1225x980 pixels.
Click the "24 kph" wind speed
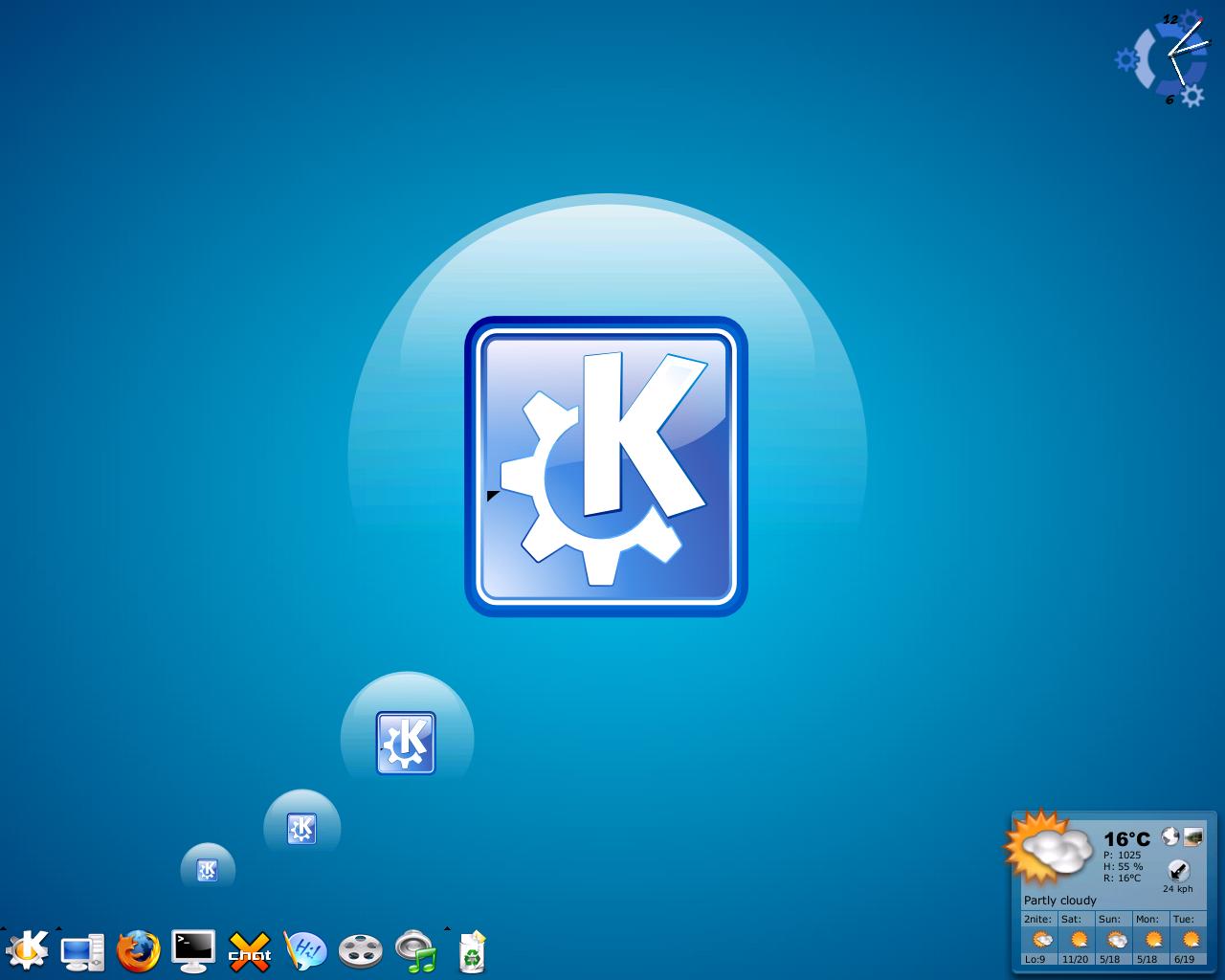(1178, 889)
